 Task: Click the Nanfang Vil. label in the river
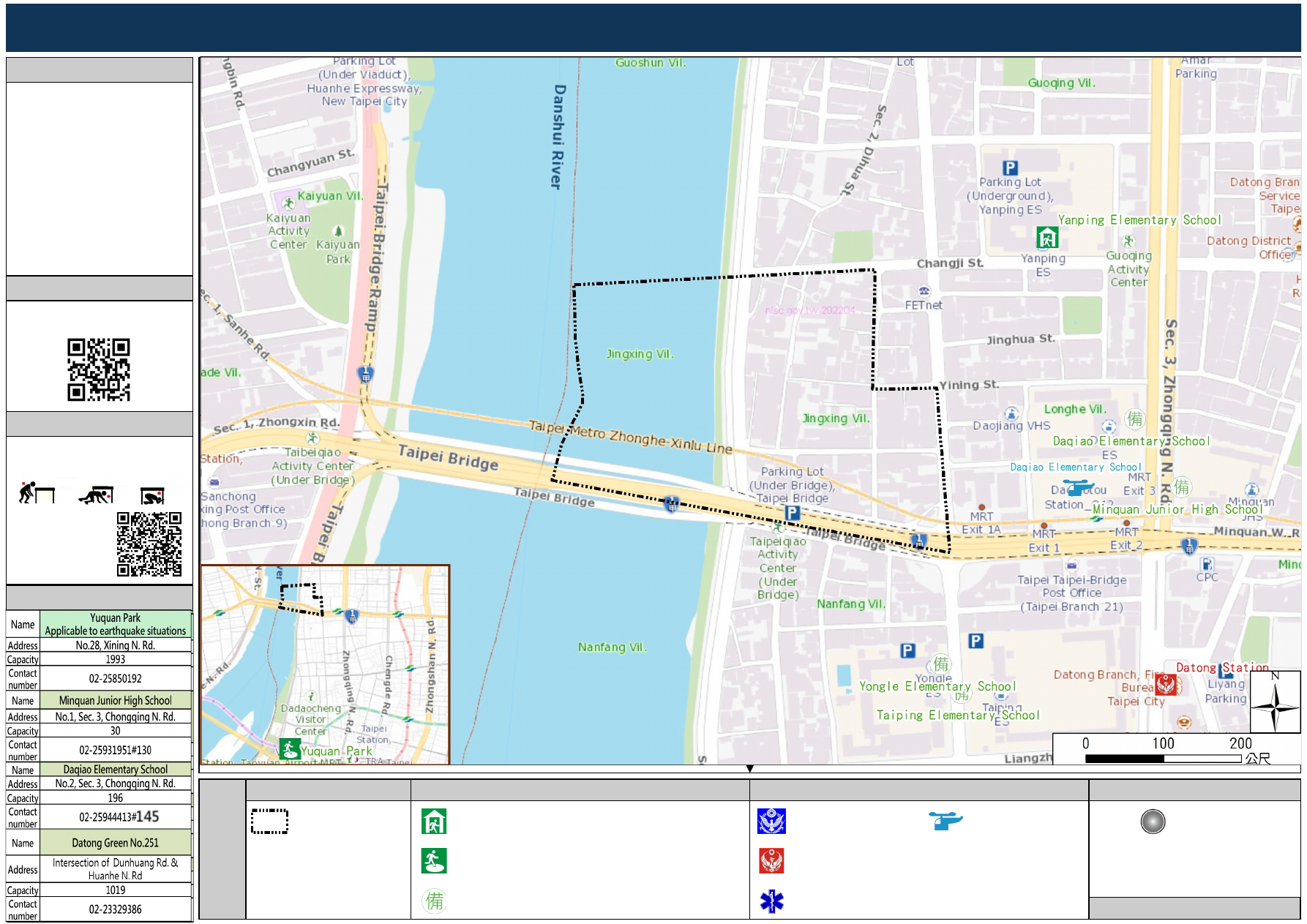pyautogui.click(x=613, y=647)
